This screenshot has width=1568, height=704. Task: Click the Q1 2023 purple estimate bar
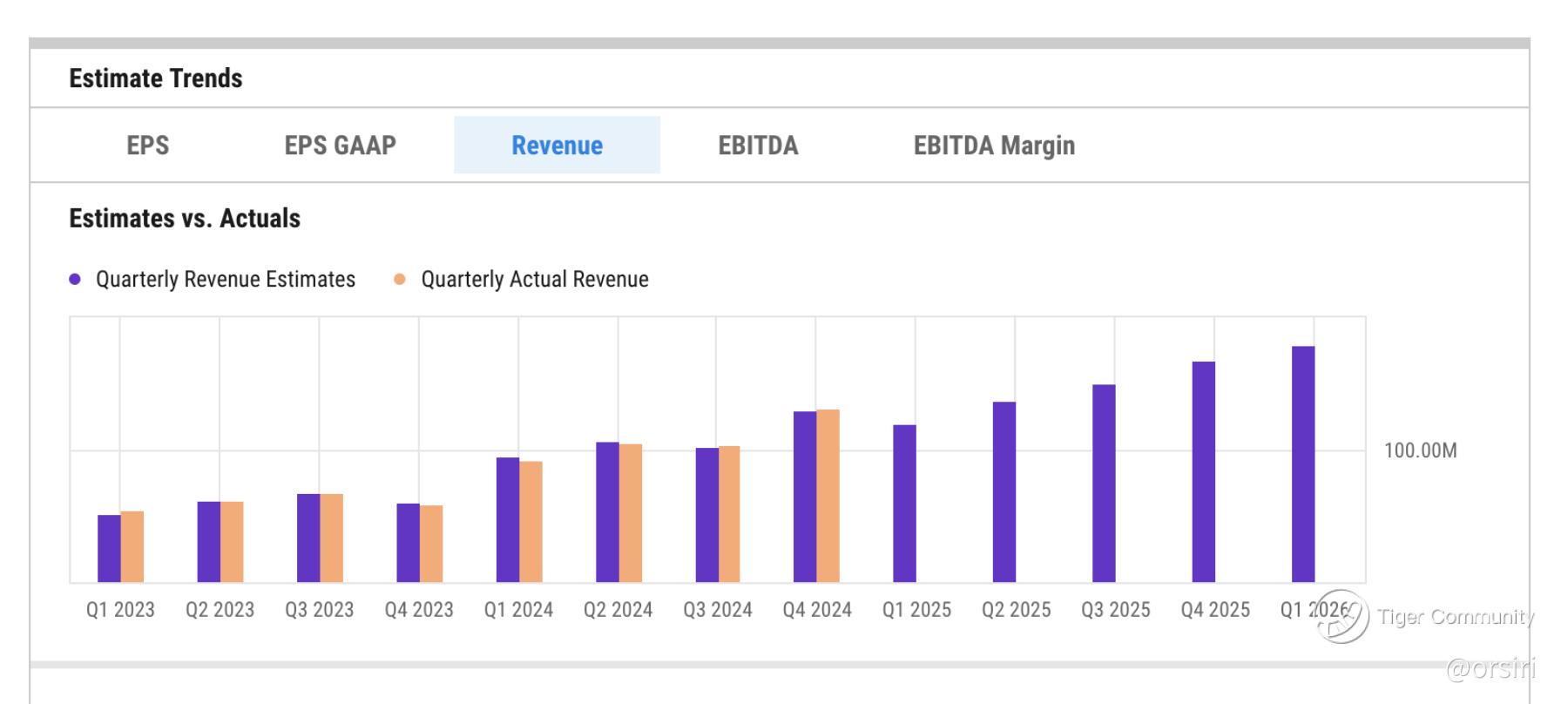(x=109, y=549)
